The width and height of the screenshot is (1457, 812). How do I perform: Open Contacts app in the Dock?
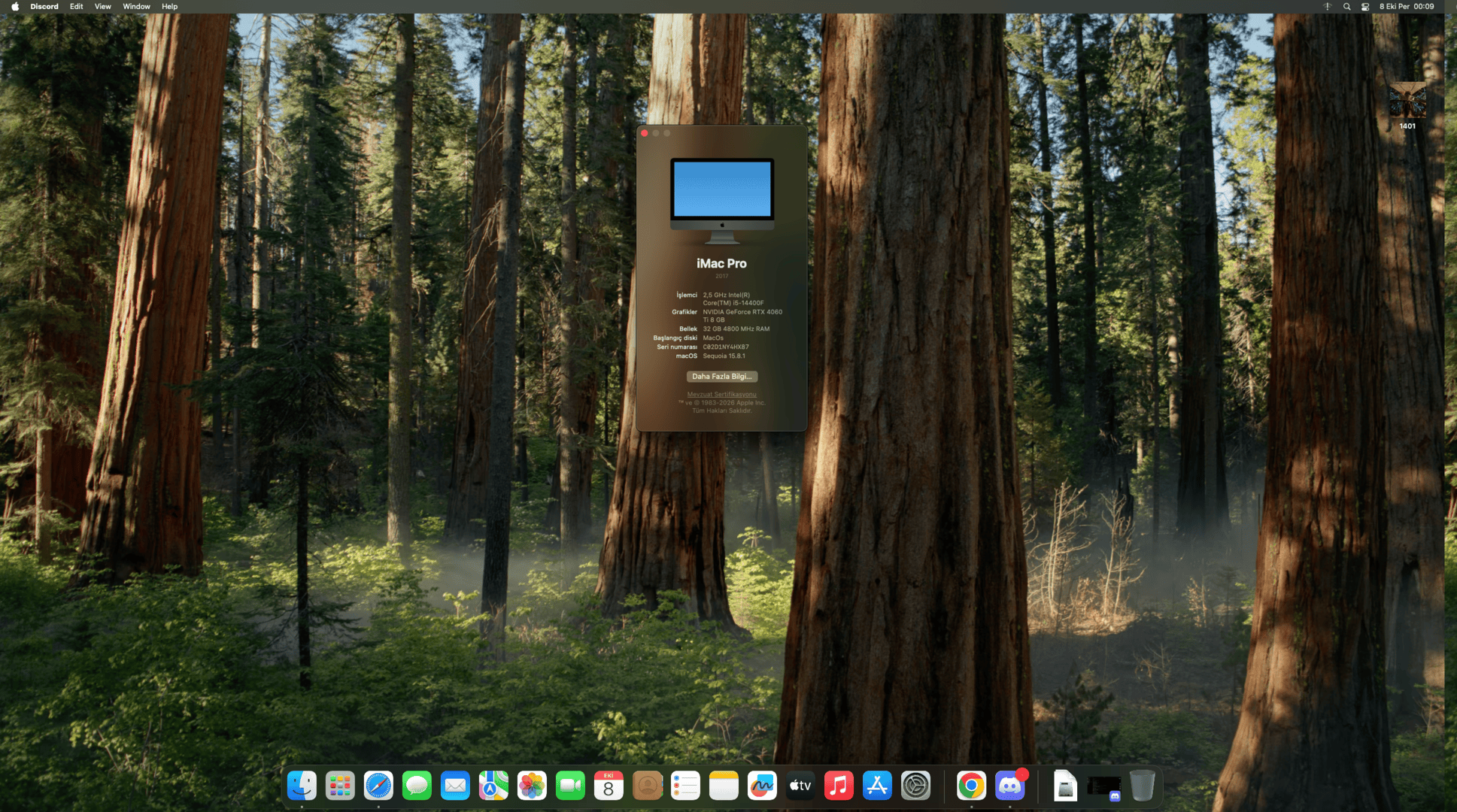pyautogui.click(x=647, y=786)
